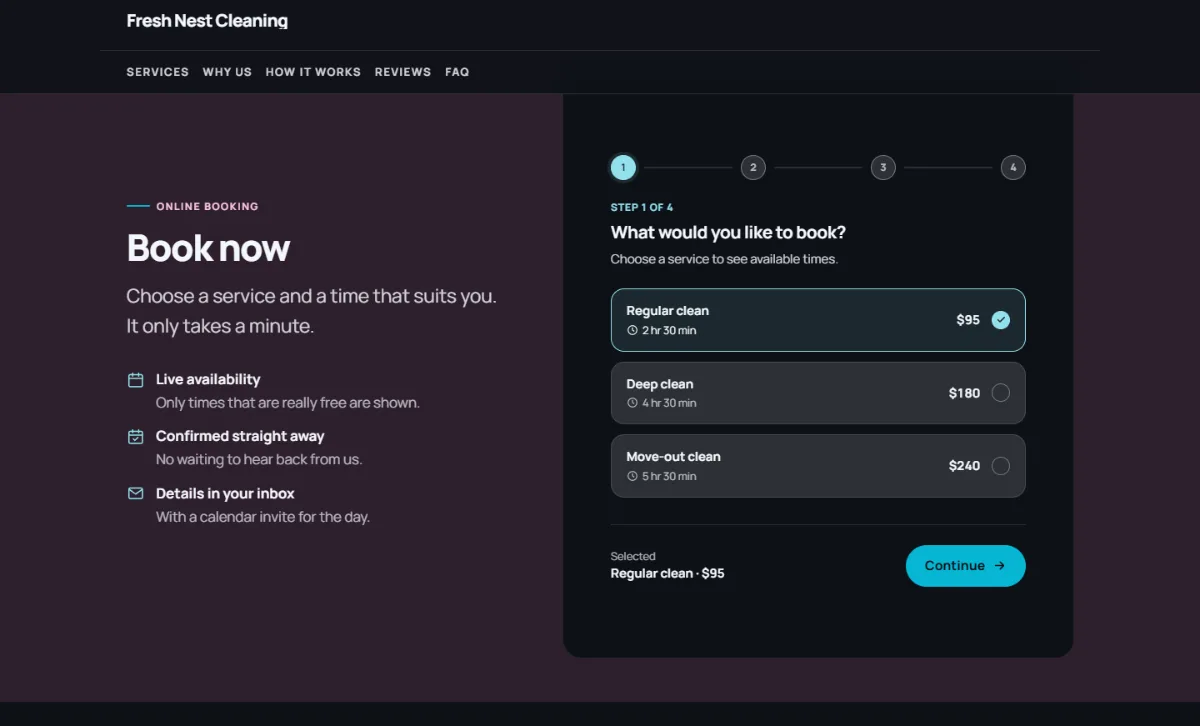
Task: Click the arrow icon inside Continue button
Action: pyautogui.click(x=1000, y=566)
